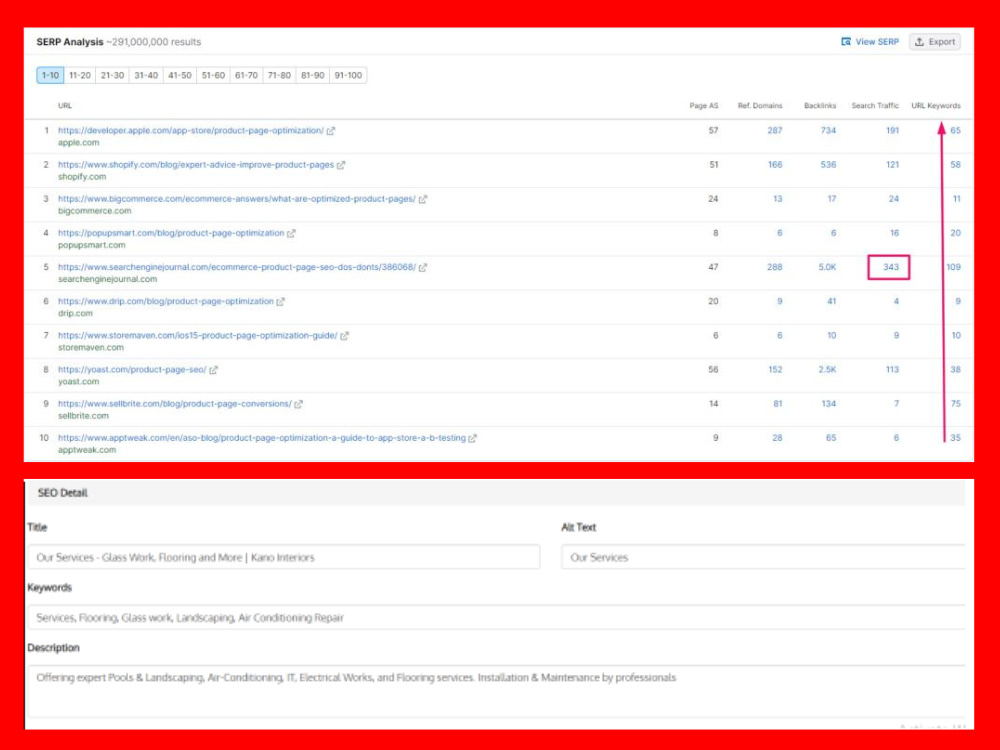This screenshot has height=750, width=1000.
Task: Open the shopify.com expert-advice blog link
Action: pos(196,165)
